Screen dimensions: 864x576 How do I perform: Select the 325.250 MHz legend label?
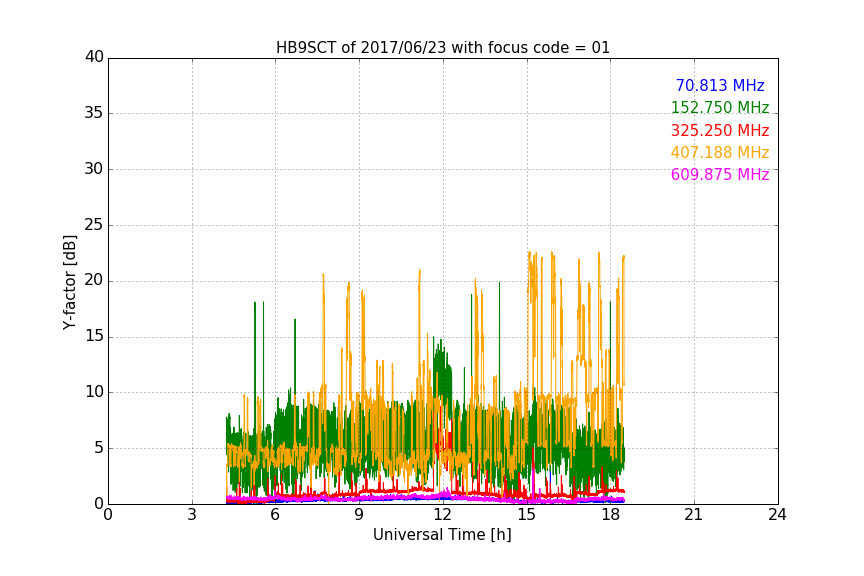click(720, 130)
